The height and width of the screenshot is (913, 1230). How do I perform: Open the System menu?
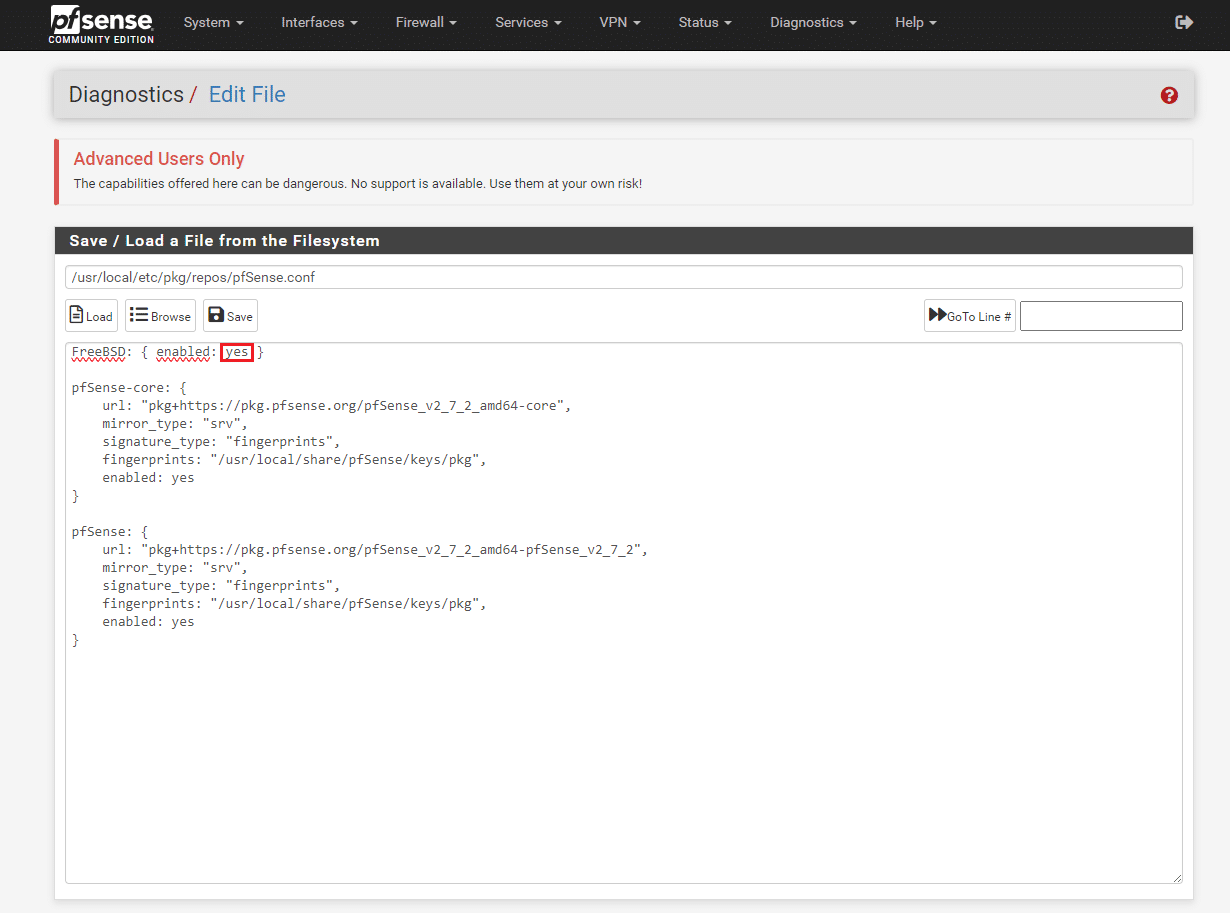[213, 22]
